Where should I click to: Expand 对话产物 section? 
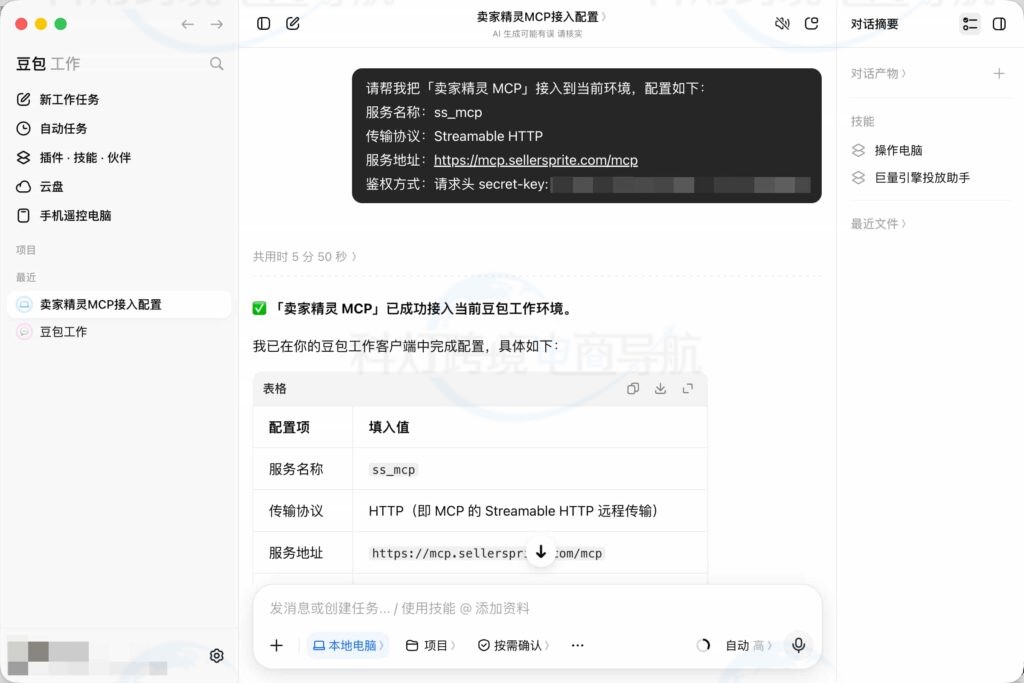click(878, 74)
